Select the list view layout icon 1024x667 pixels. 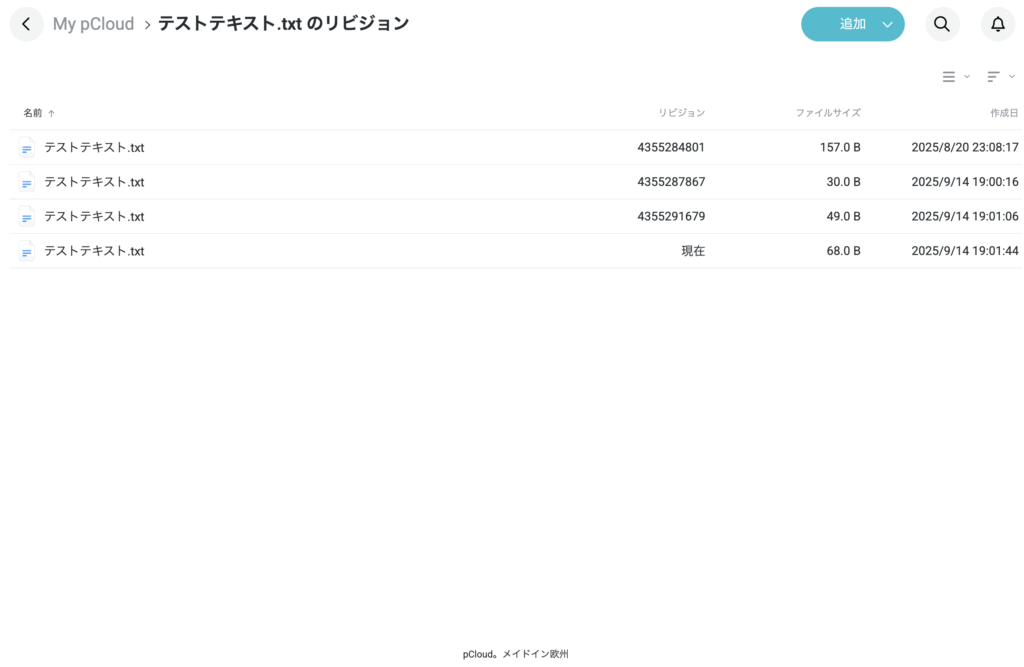(x=948, y=76)
